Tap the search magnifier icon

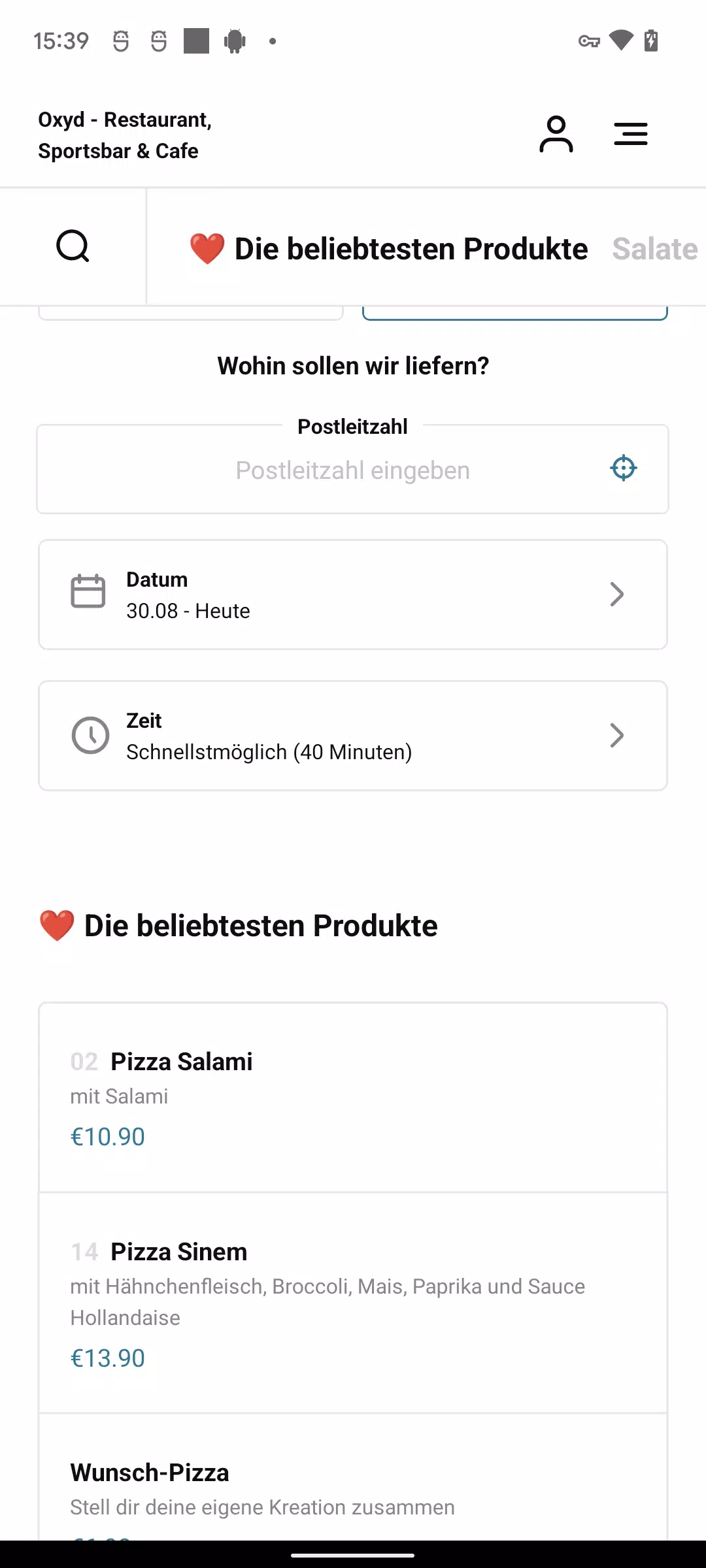click(73, 246)
